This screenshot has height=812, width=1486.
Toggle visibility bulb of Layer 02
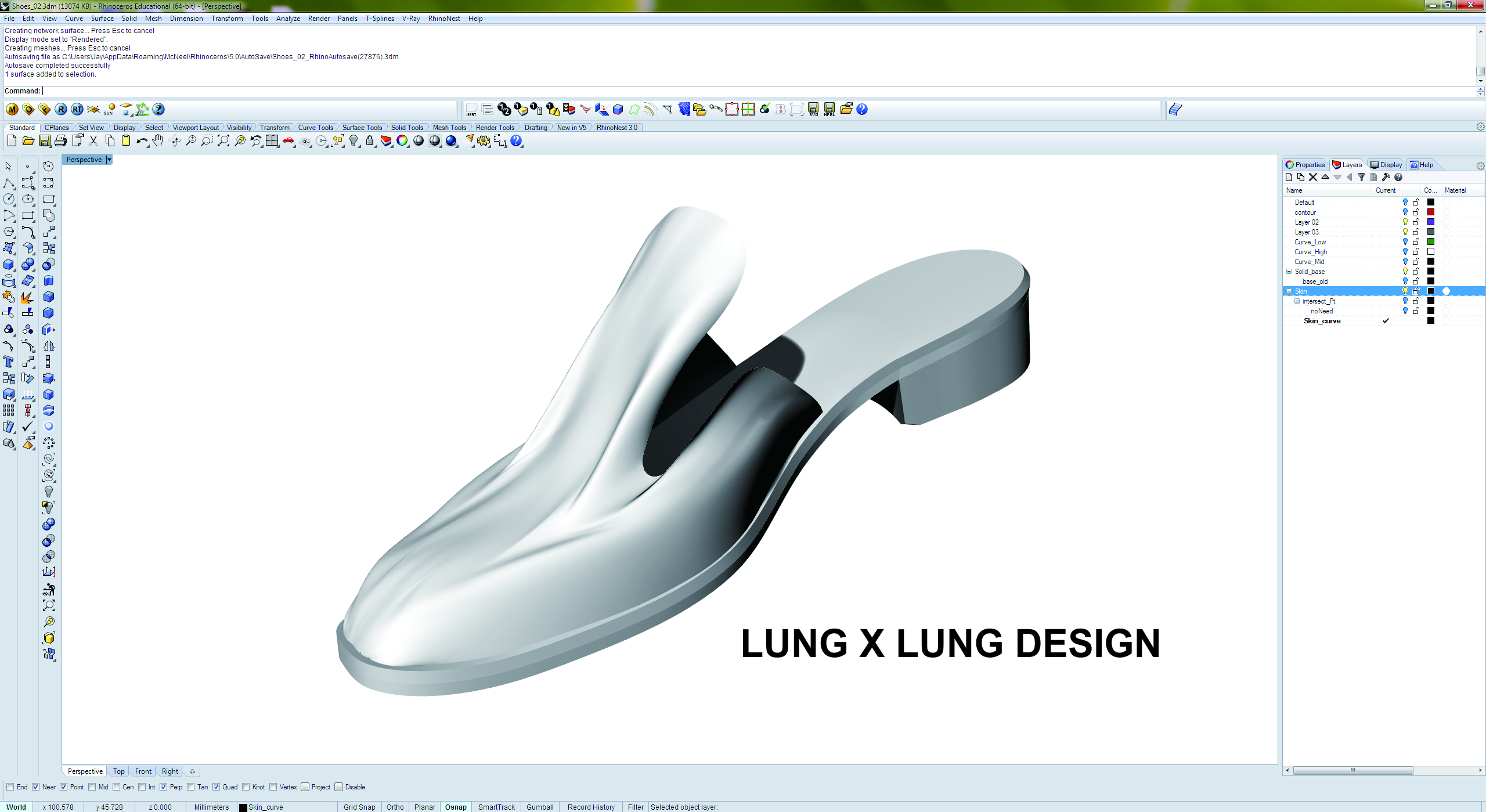coord(1405,222)
